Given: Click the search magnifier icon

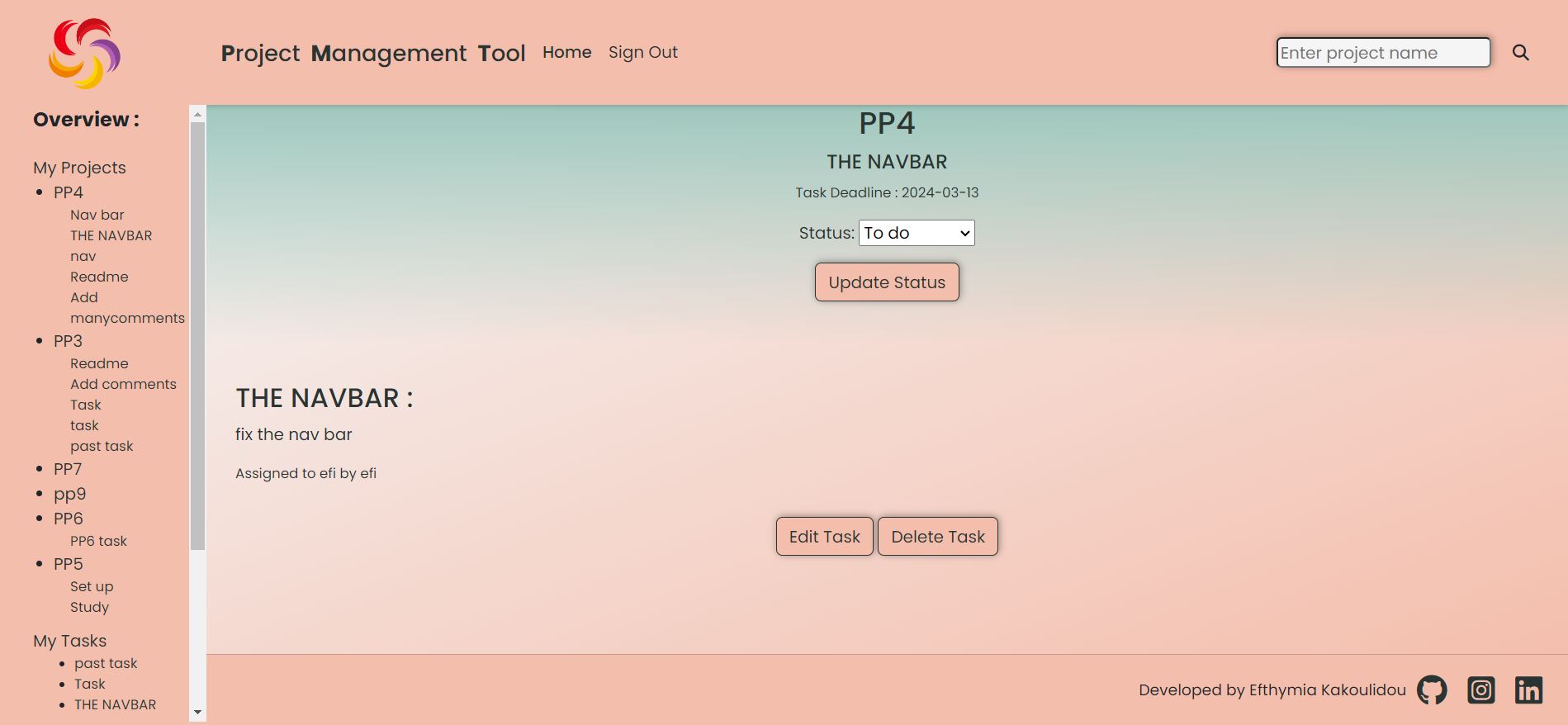Looking at the screenshot, I should 1520,53.
